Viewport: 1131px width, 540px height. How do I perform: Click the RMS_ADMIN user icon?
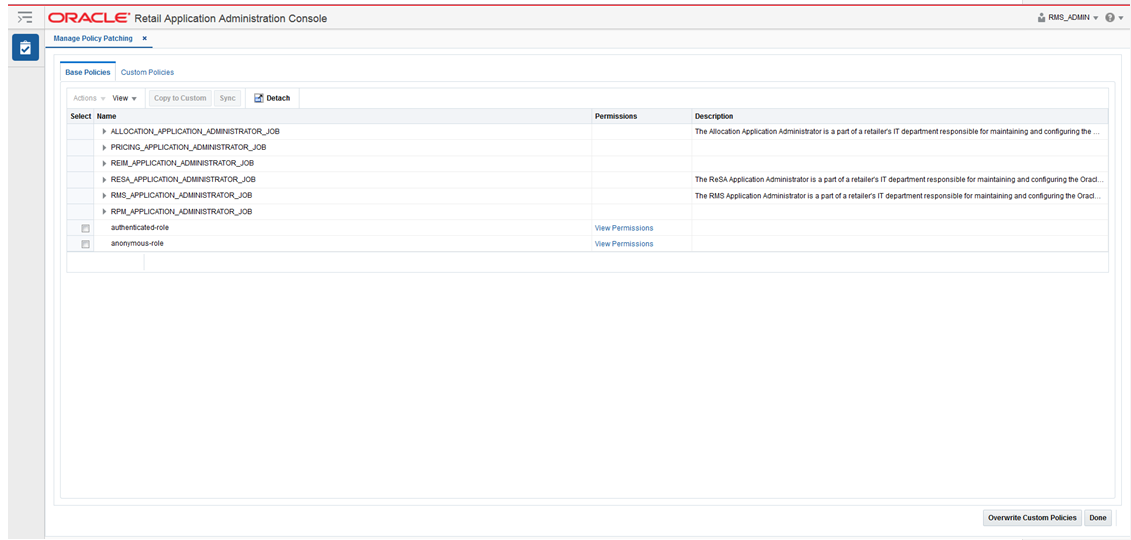coord(1041,17)
